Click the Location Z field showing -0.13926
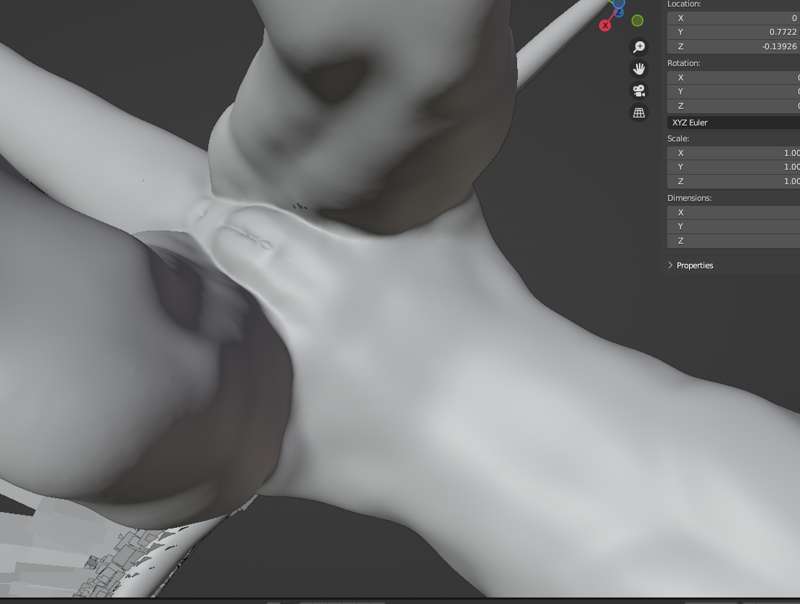 click(733, 47)
